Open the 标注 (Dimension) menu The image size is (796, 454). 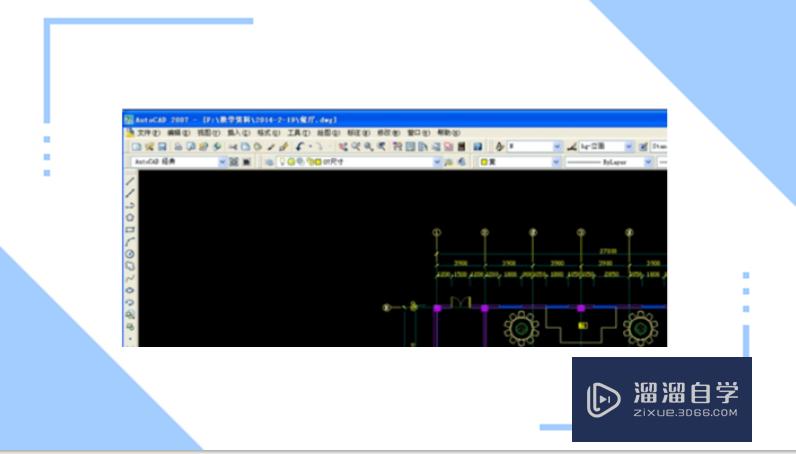coord(358,133)
